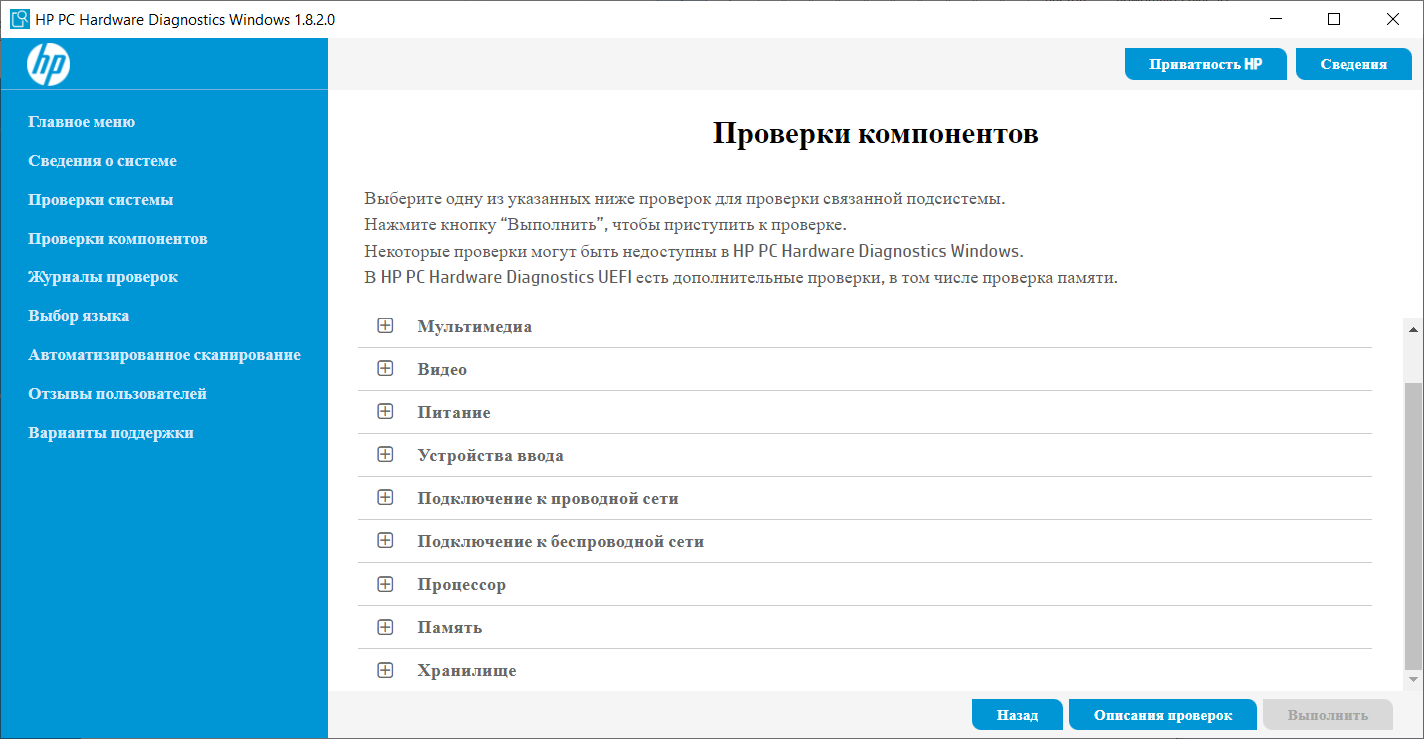This screenshot has height=739, width=1424.
Task: Open Журналы проверок in sidebar
Action: click(x=103, y=277)
